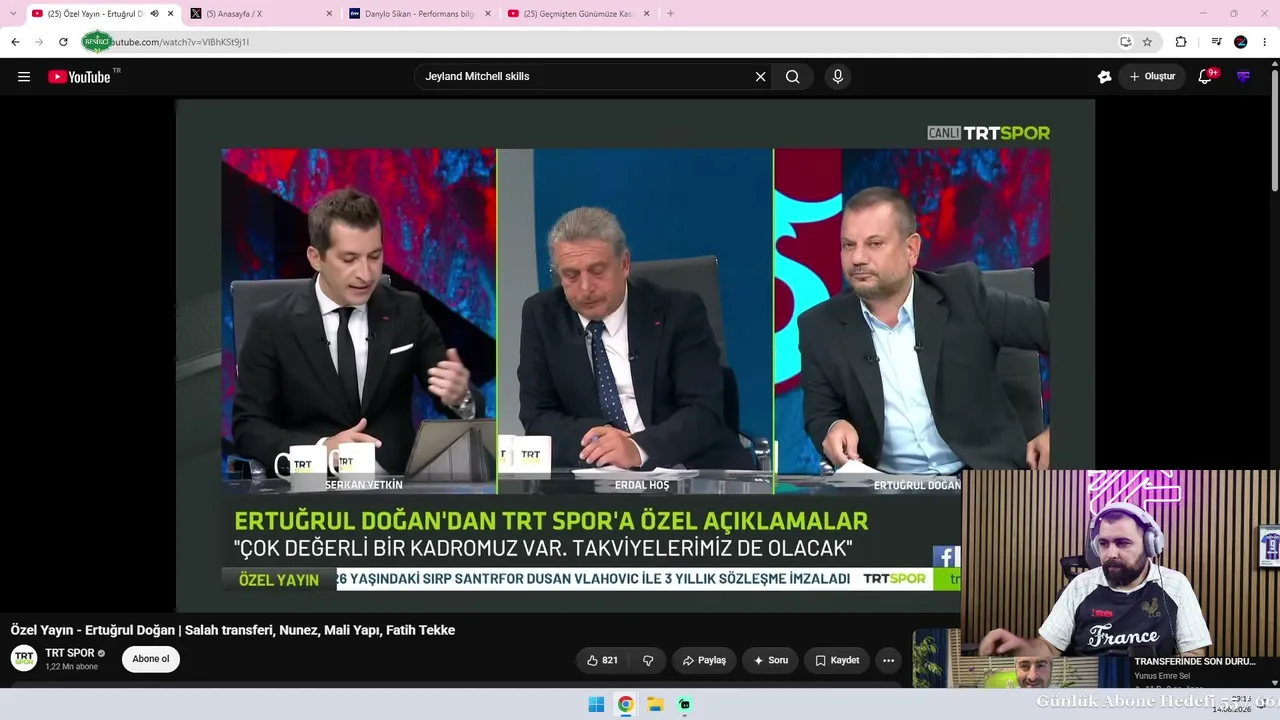Start voice search with the microphone
Screen dimensions: 1280x720
[838, 77]
